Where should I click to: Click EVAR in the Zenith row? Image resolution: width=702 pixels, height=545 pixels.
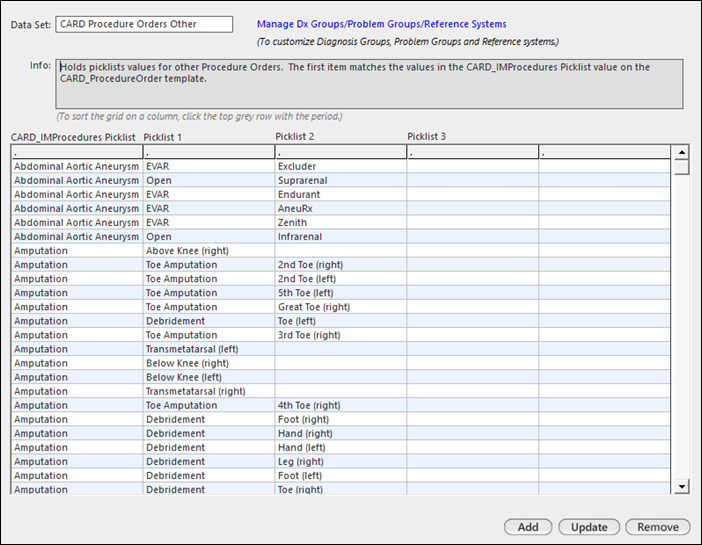209,223
